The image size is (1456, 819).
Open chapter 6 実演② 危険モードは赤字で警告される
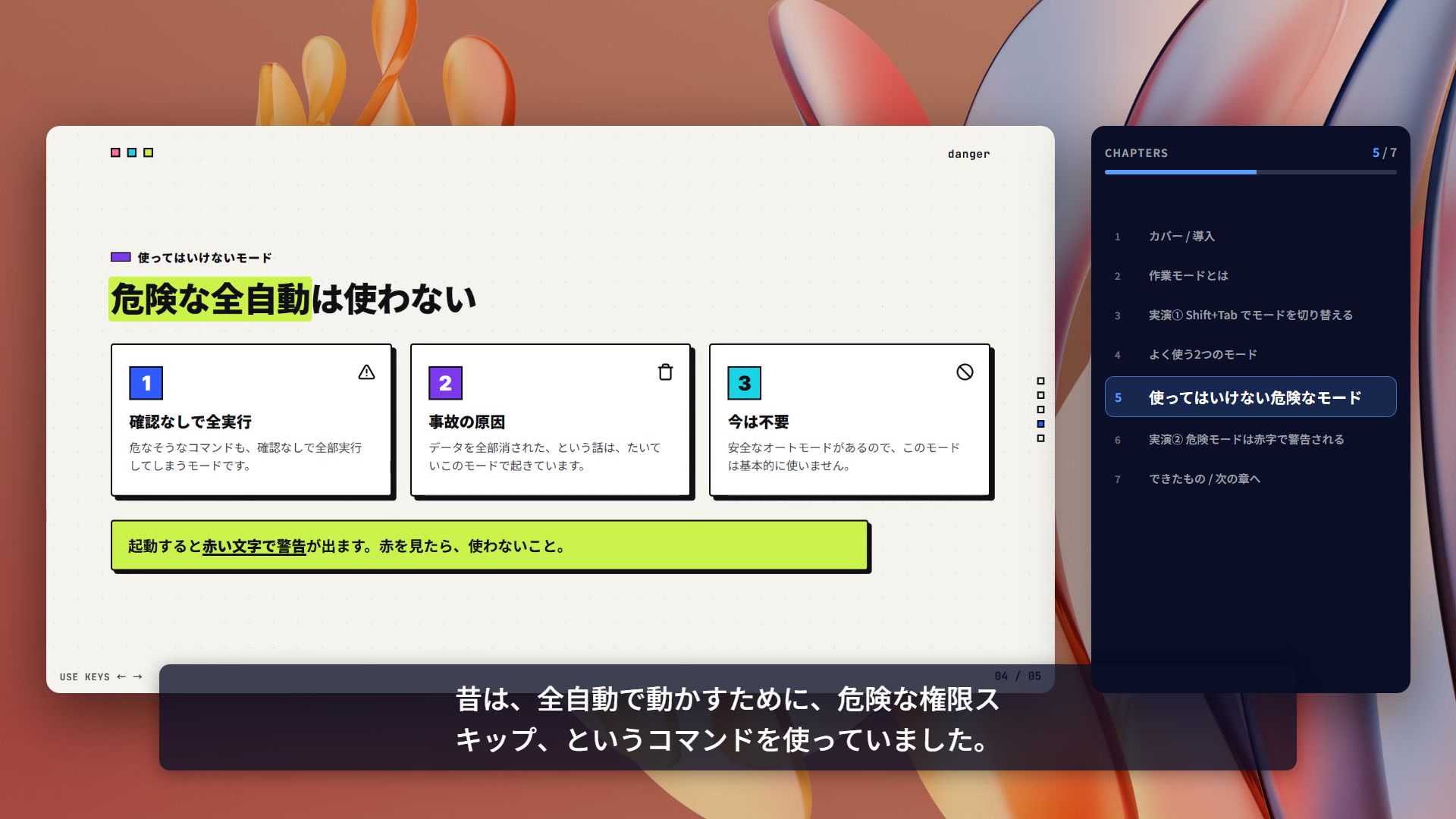click(1250, 440)
